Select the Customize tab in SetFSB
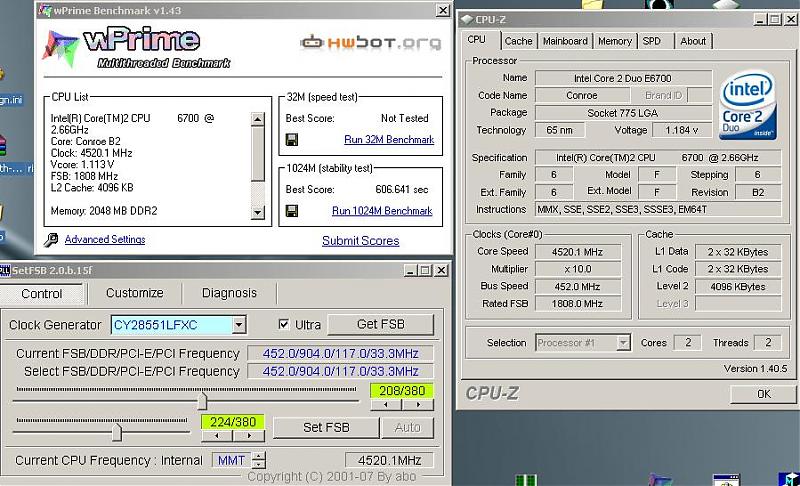 135,293
